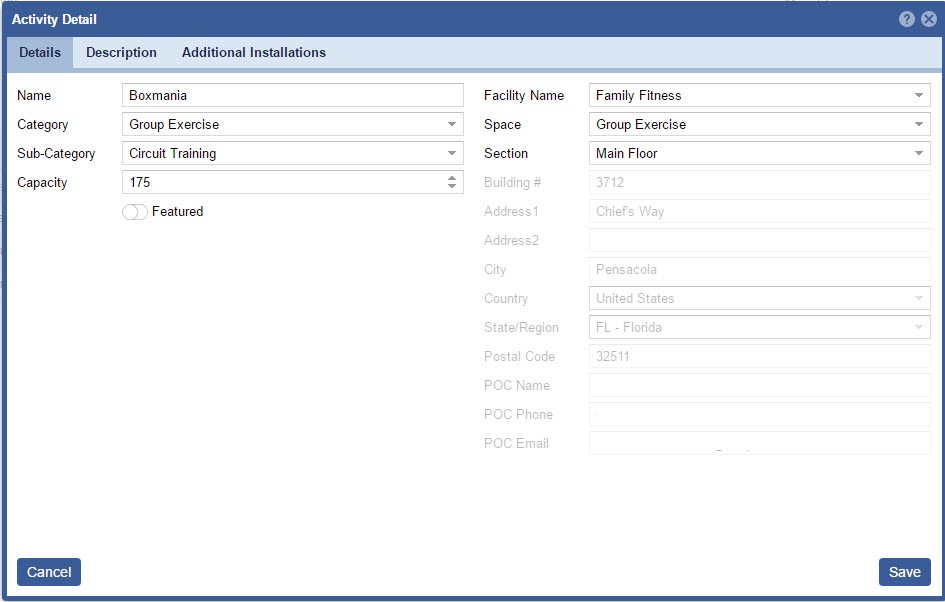Increase Capacity with the up arrow
The image size is (945, 602).
coord(452,178)
